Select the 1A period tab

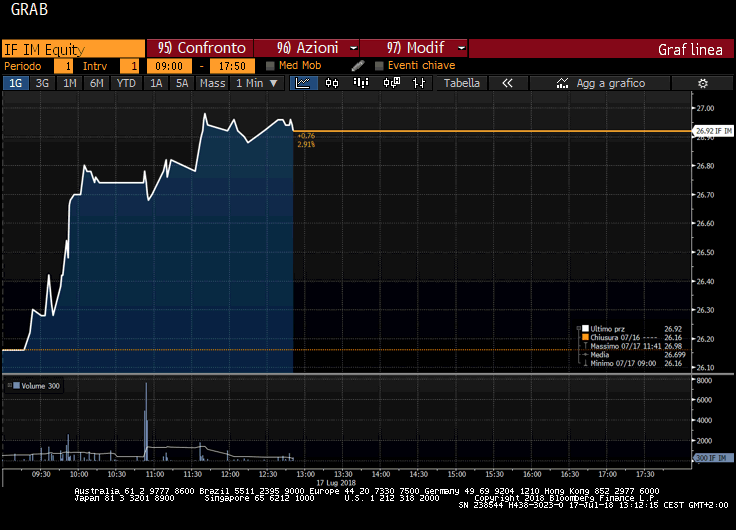click(156, 83)
